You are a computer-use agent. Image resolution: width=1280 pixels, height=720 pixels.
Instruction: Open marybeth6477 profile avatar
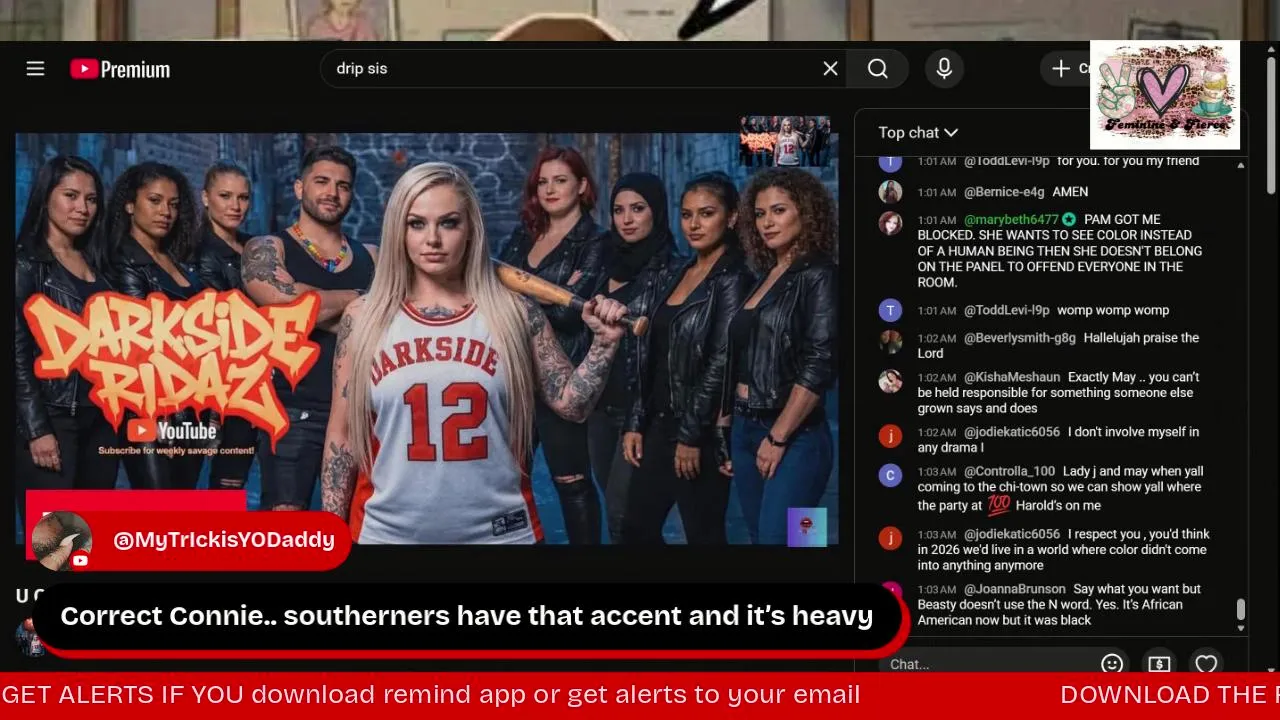point(890,223)
